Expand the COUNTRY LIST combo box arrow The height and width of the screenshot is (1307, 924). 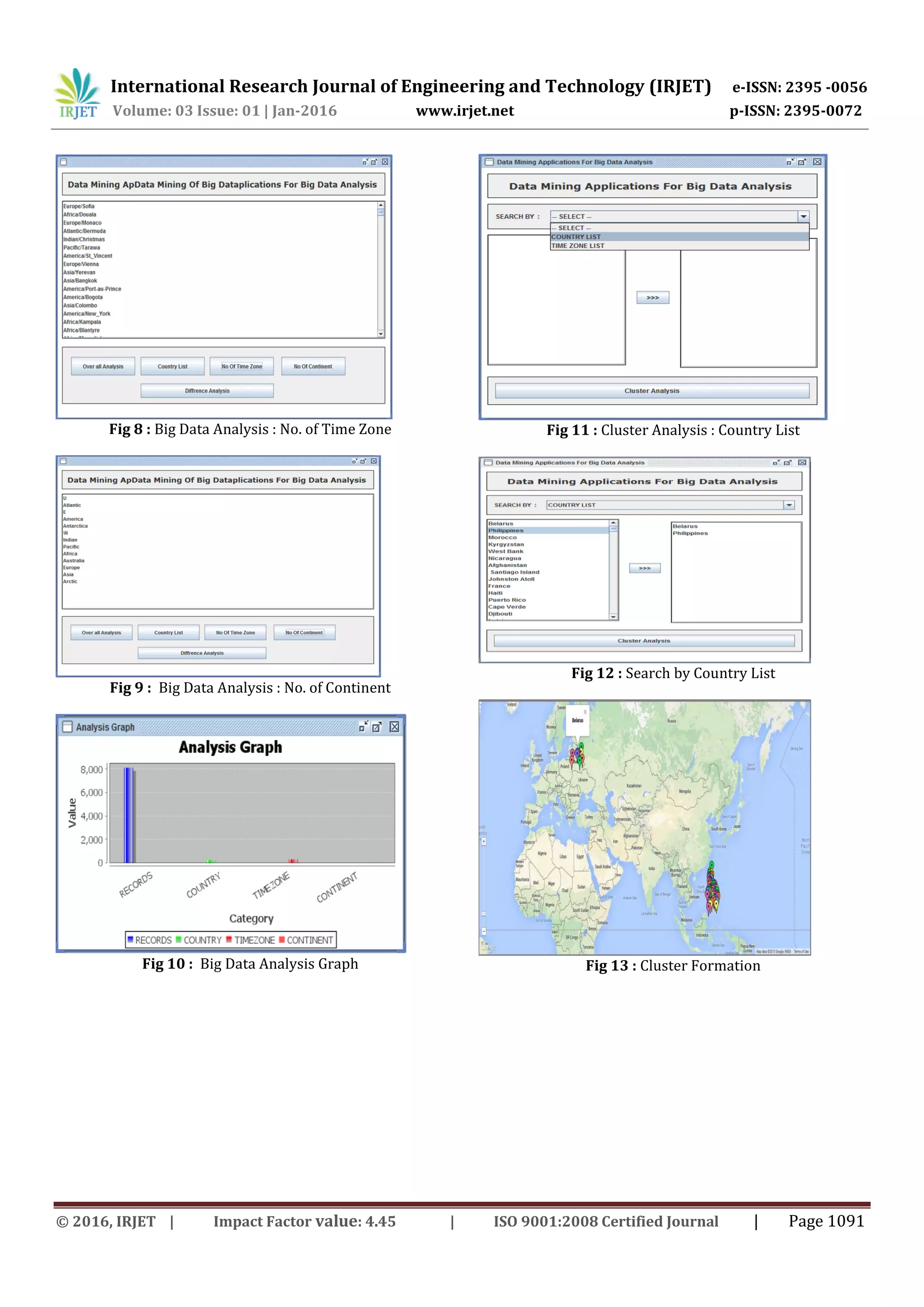pyautogui.click(x=789, y=505)
